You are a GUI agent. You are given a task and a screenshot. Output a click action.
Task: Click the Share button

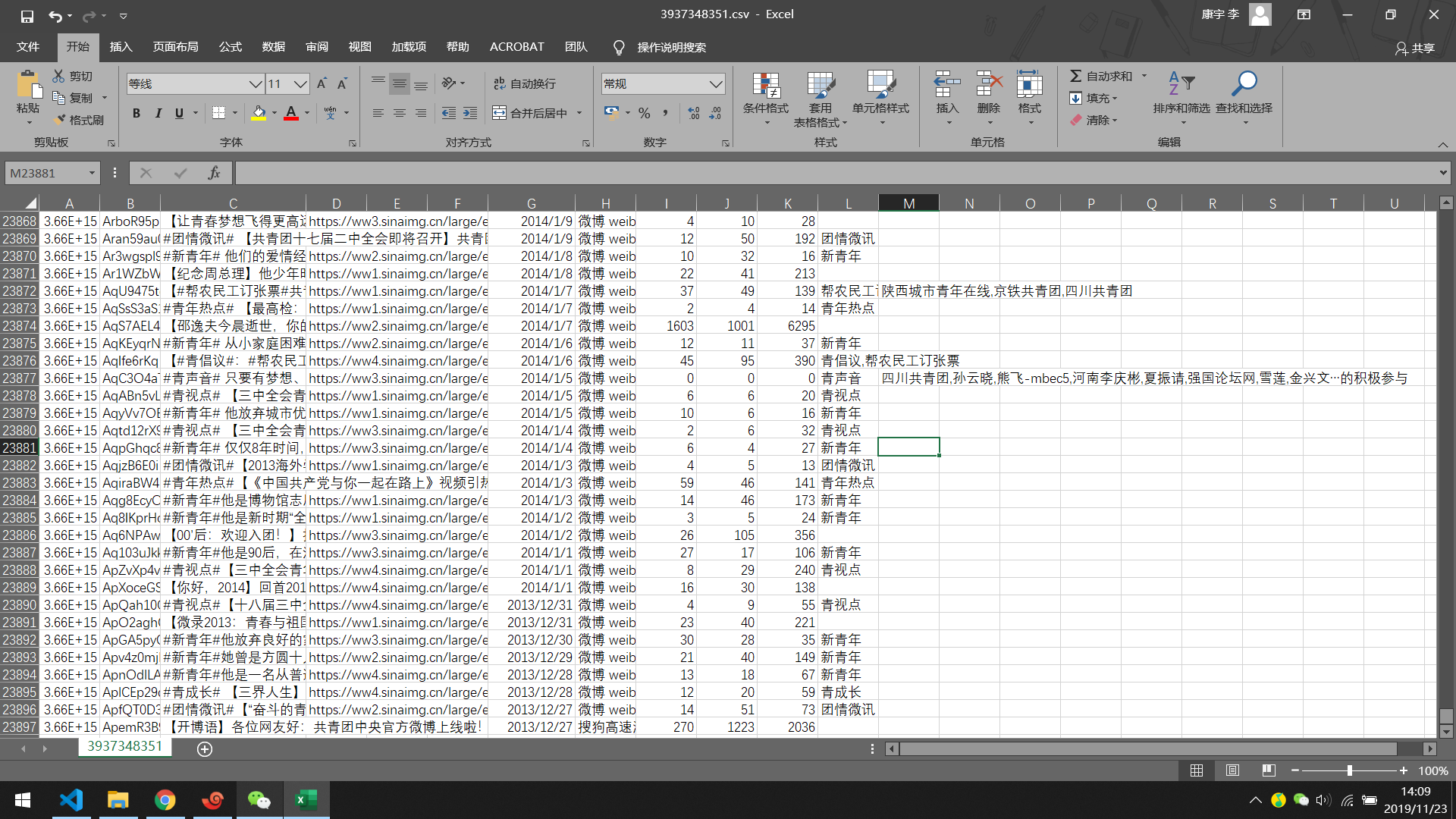pos(1415,48)
